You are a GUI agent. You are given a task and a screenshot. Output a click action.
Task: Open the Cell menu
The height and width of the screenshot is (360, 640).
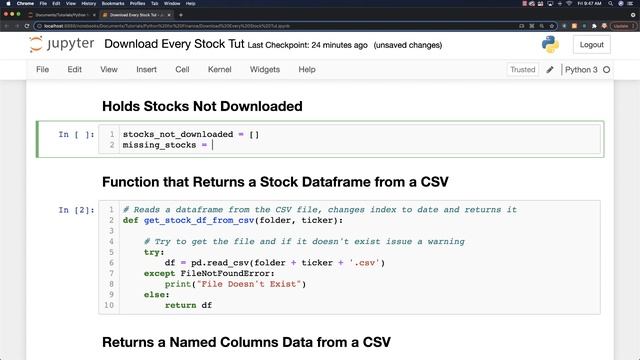(182, 69)
